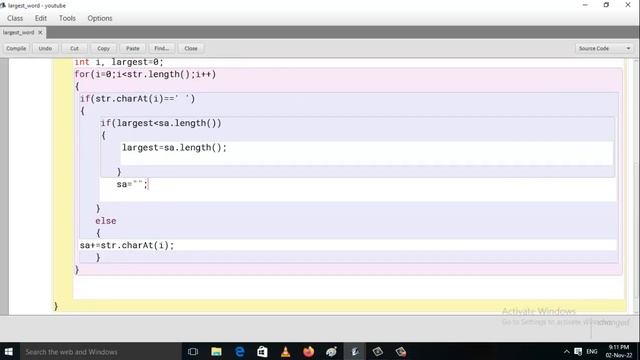This screenshot has height=360, width=640.
Task: Click the line "if(str.charAt(i)==' ')"
Action: 138,99
